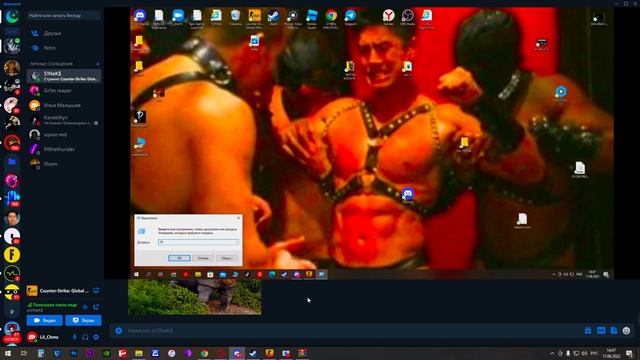Open the gift icon in message box
Image resolution: width=640 pixels, height=360 pixels.
[x=588, y=331]
